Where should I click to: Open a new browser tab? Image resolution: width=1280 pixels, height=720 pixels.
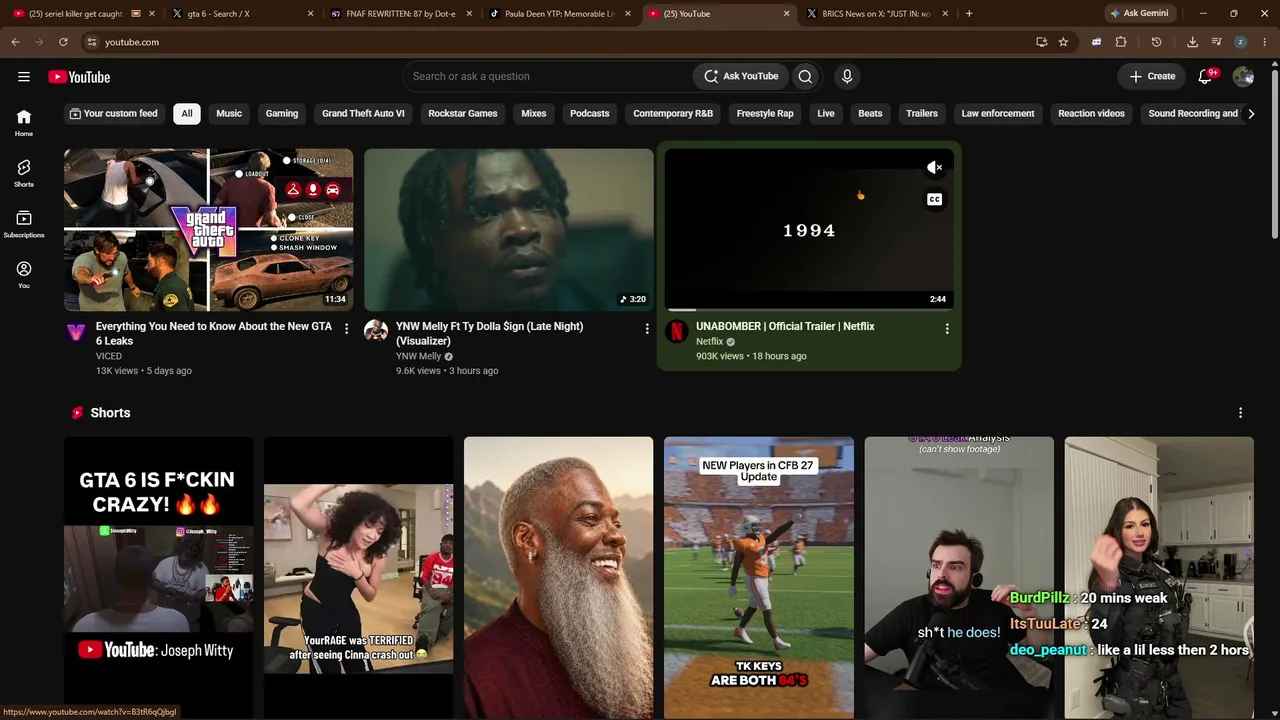pyautogui.click(x=969, y=14)
